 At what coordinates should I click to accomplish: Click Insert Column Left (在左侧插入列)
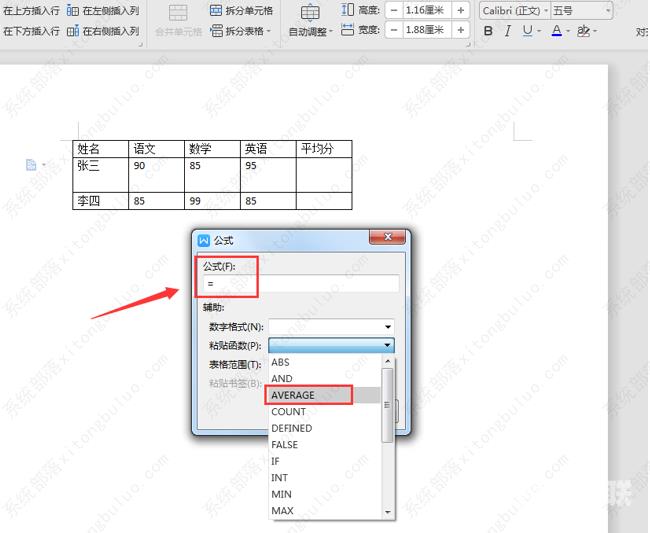pyautogui.click(x=103, y=11)
